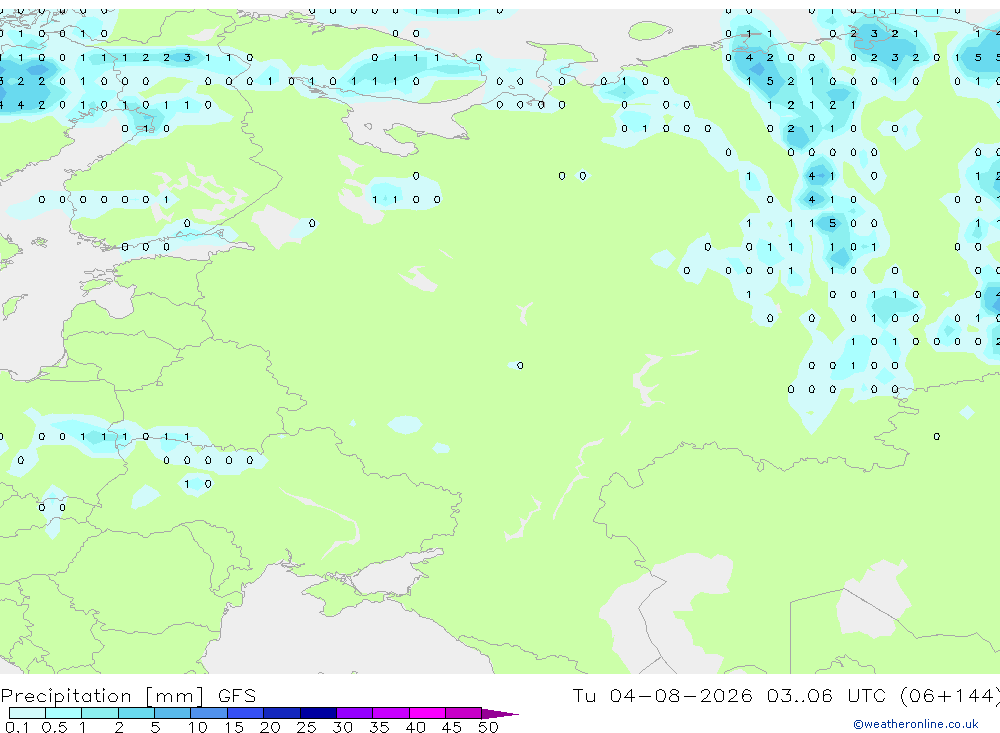Image resolution: width=1000 pixels, height=733 pixels.
Task: Select the 45–50 mm dark magenta legend swatch
Action: click(x=464, y=713)
